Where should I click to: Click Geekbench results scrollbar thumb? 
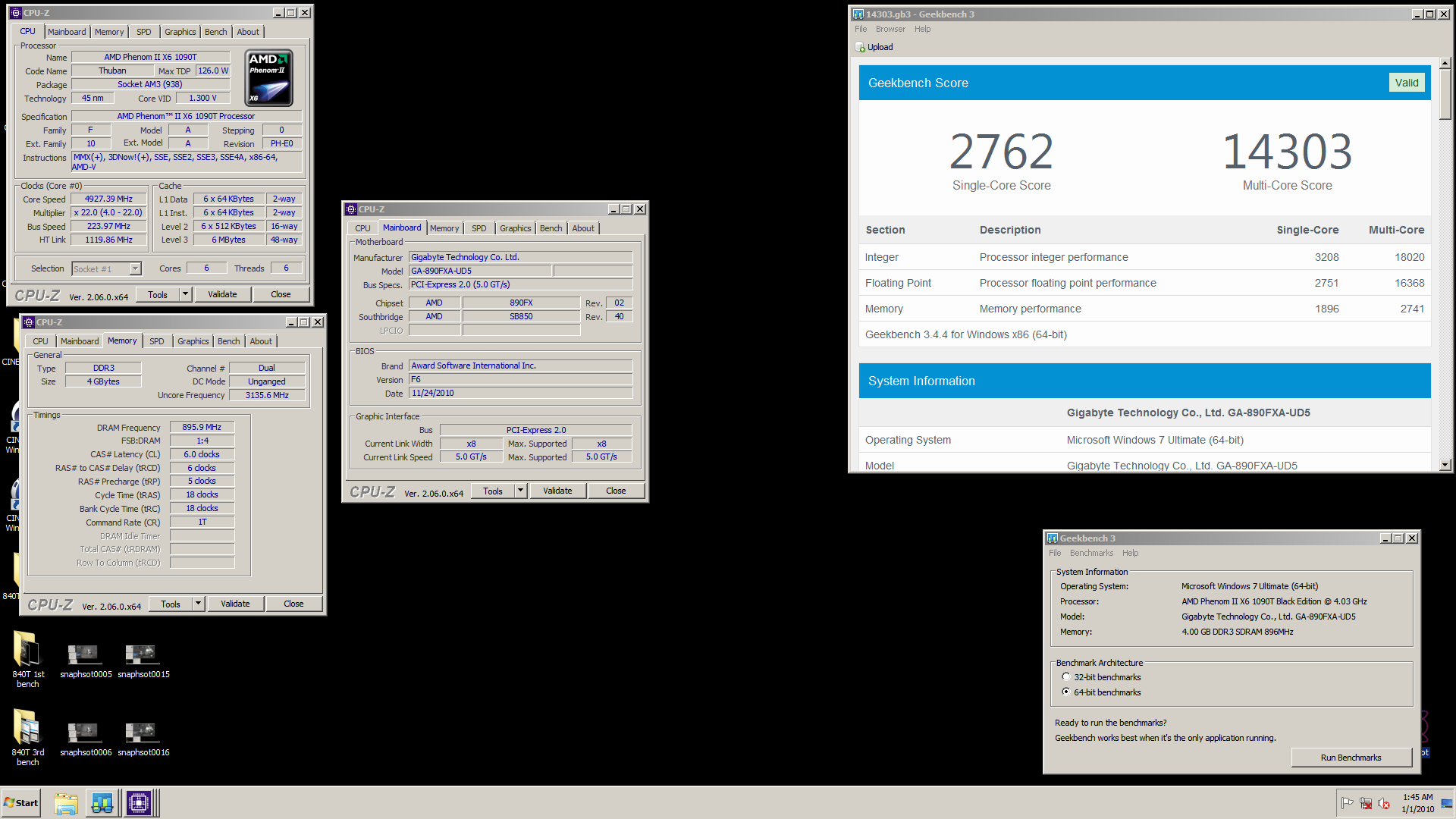point(1445,96)
